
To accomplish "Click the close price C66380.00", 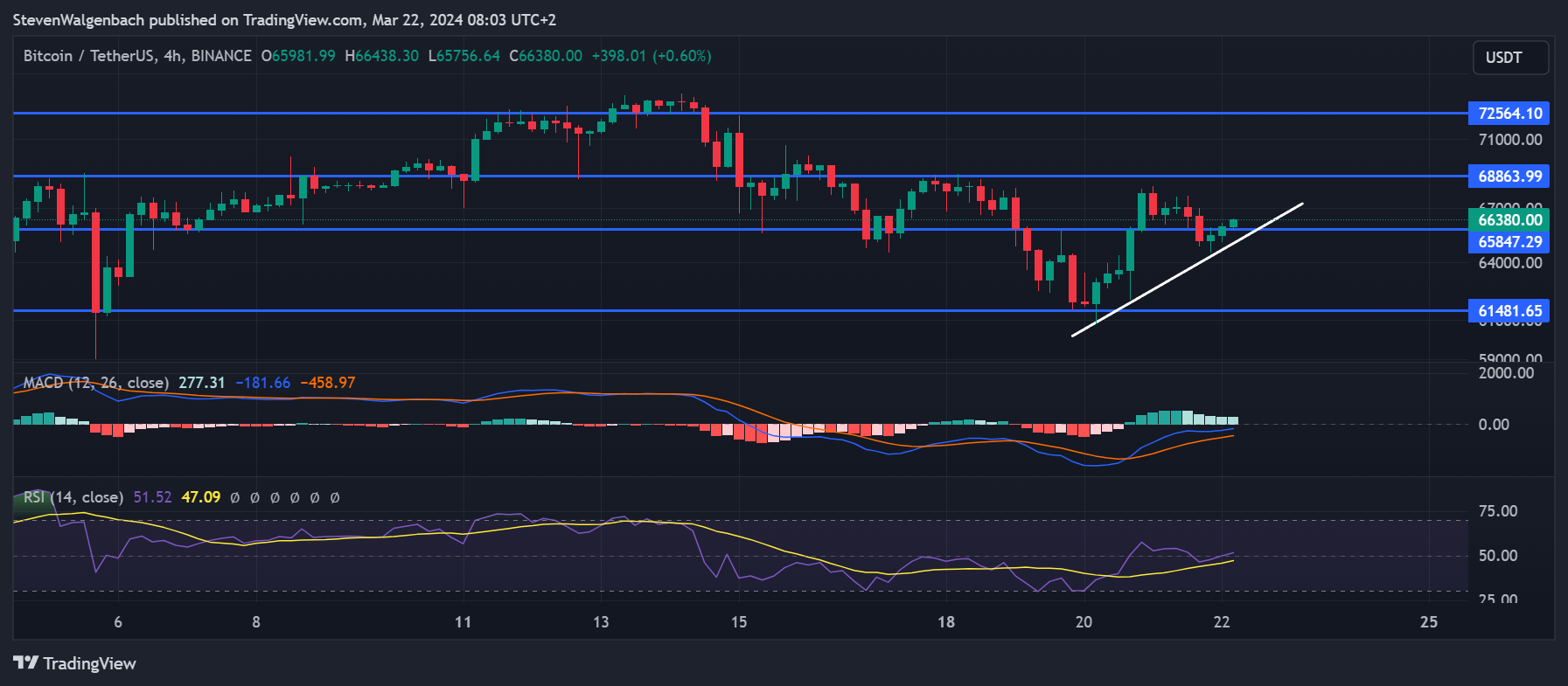I will 546,56.
